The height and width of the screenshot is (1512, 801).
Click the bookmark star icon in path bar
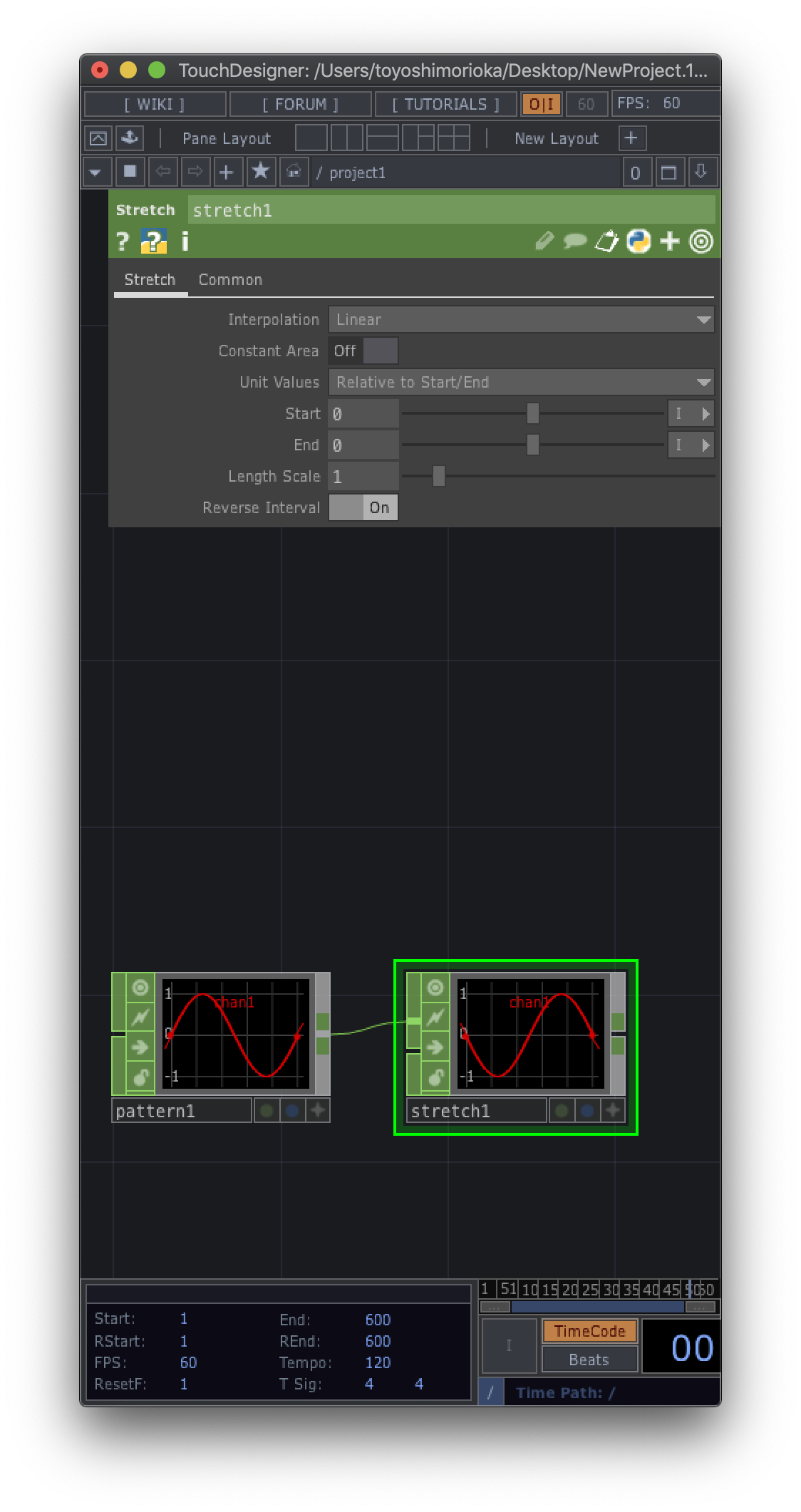pyautogui.click(x=261, y=172)
